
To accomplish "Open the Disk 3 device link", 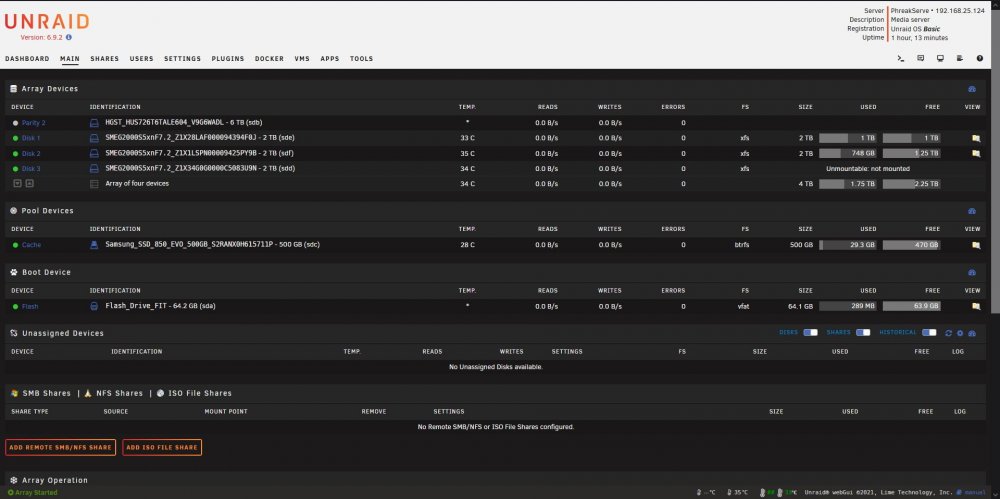I will [x=31, y=169].
